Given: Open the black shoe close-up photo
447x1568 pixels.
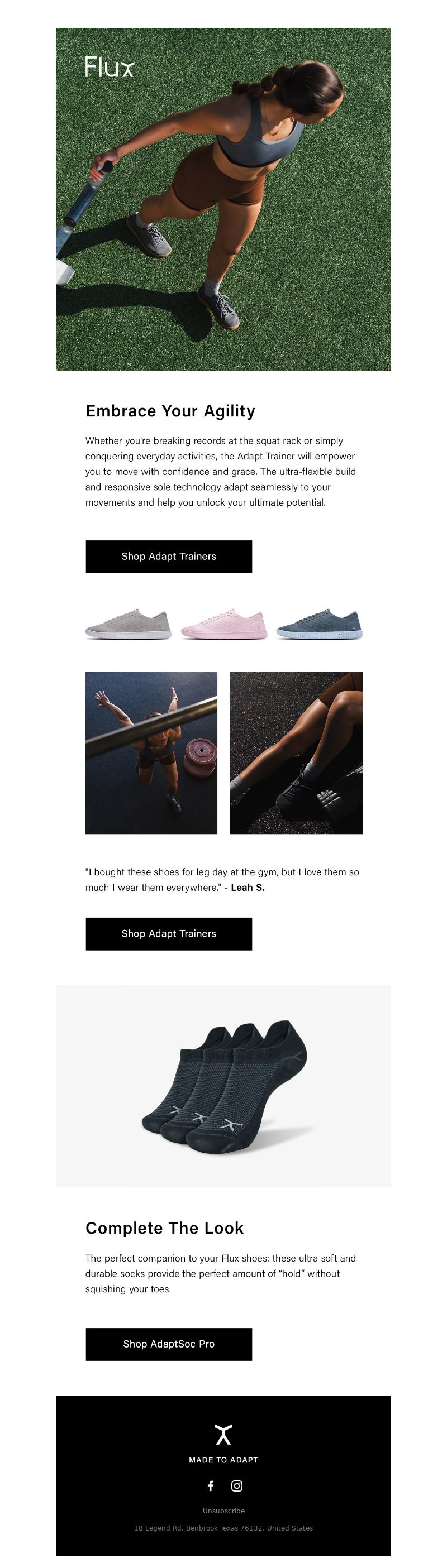Looking at the screenshot, I should [296, 753].
